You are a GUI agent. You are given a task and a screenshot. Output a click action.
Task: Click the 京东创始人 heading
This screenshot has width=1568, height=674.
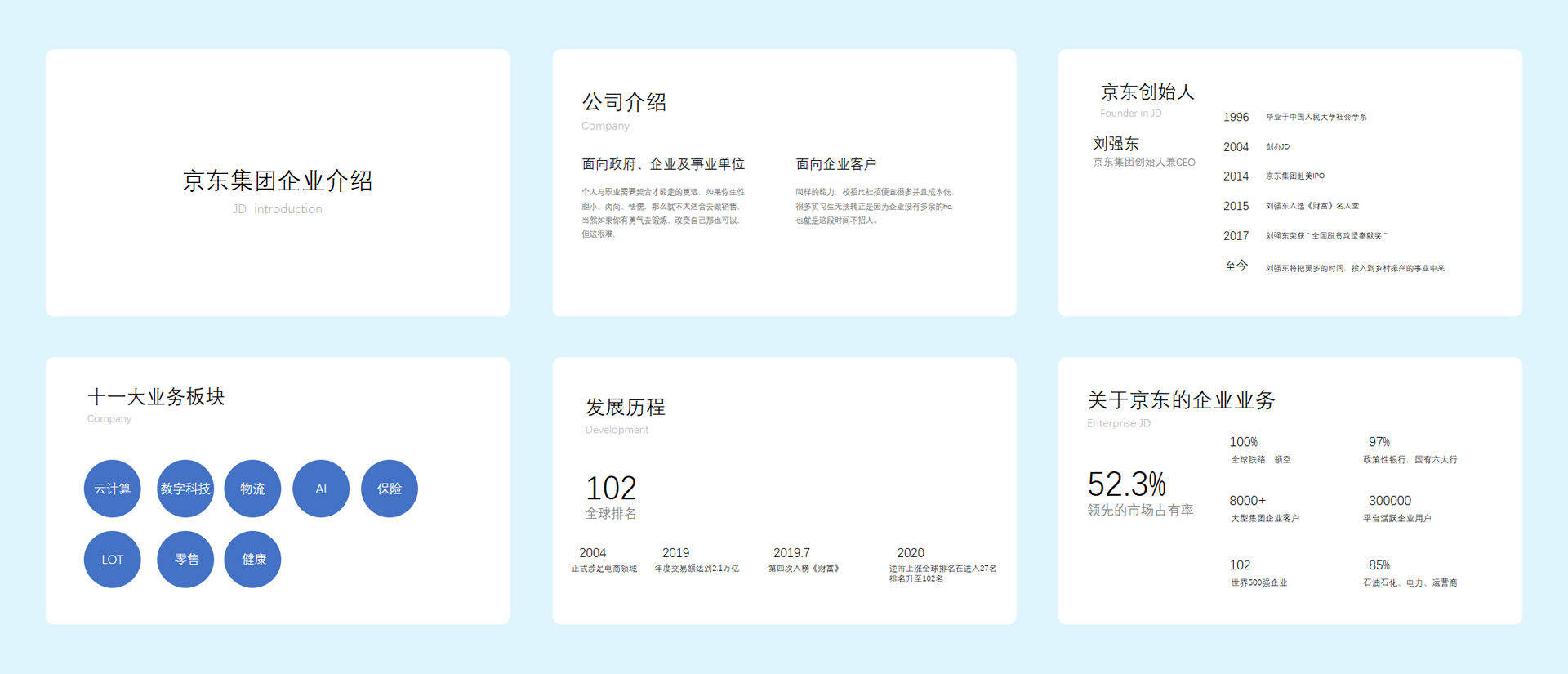tap(1147, 92)
